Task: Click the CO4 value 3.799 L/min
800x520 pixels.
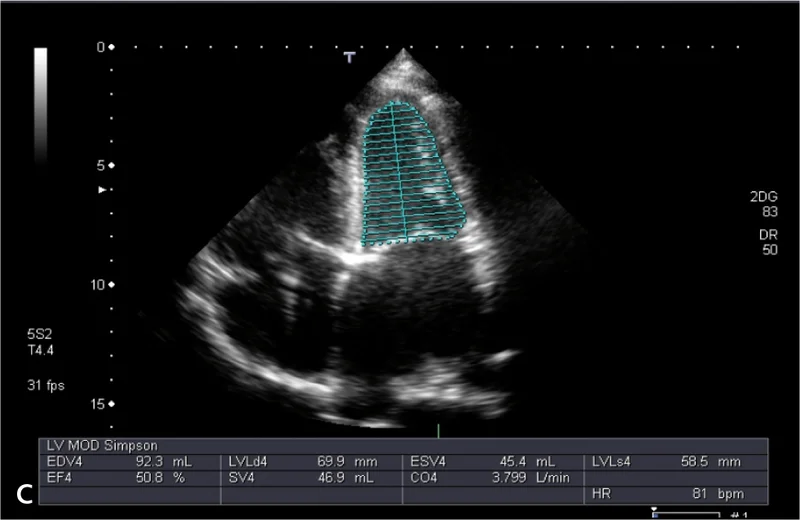Action: coord(531,478)
